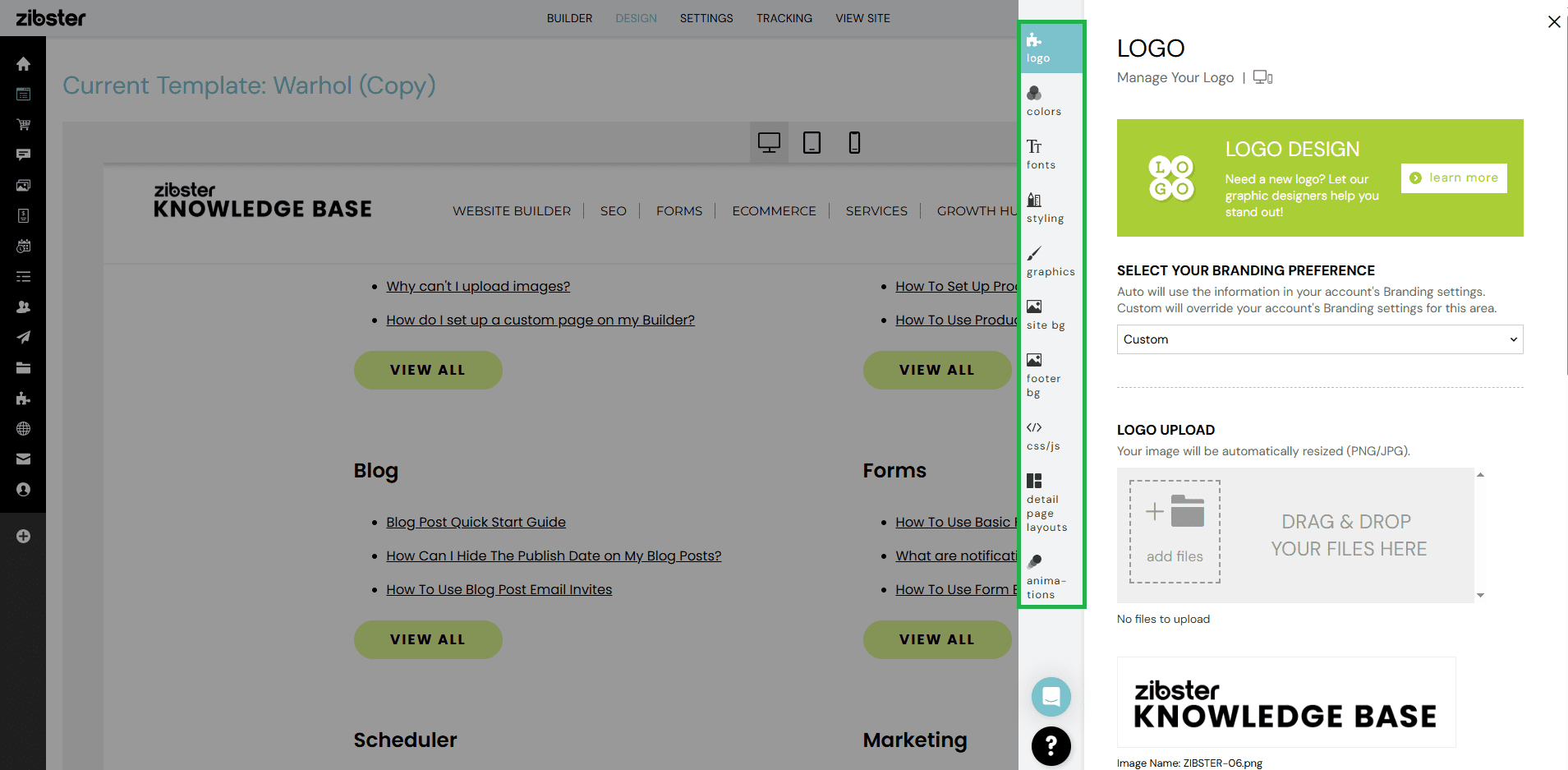Image resolution: width=1568 pixels, height=770 pixels.
Task: Open the TRACKING top menu item
Action: pos(784,18)
